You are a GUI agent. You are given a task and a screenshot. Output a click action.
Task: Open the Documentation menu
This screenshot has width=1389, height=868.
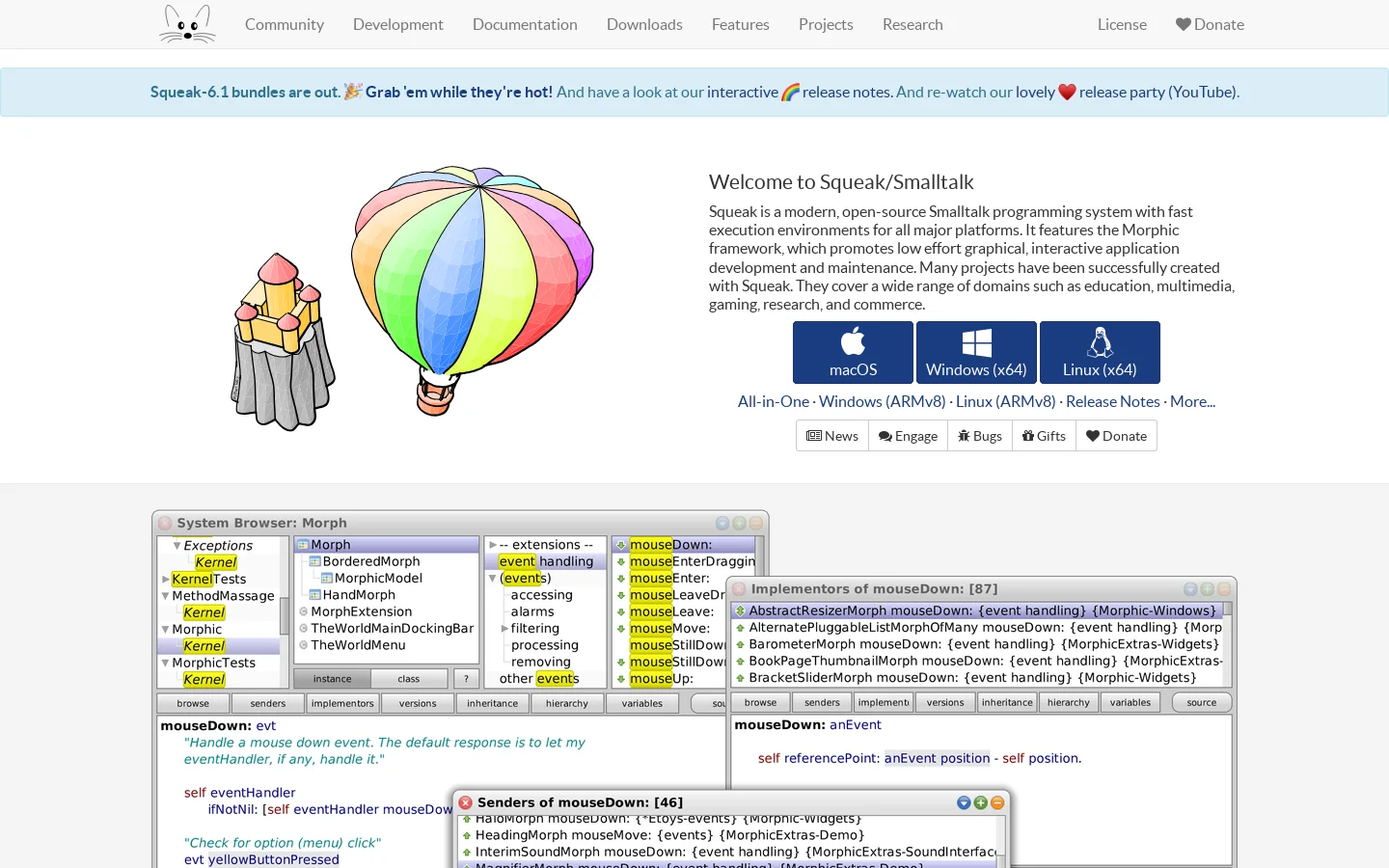click(525, 24)
